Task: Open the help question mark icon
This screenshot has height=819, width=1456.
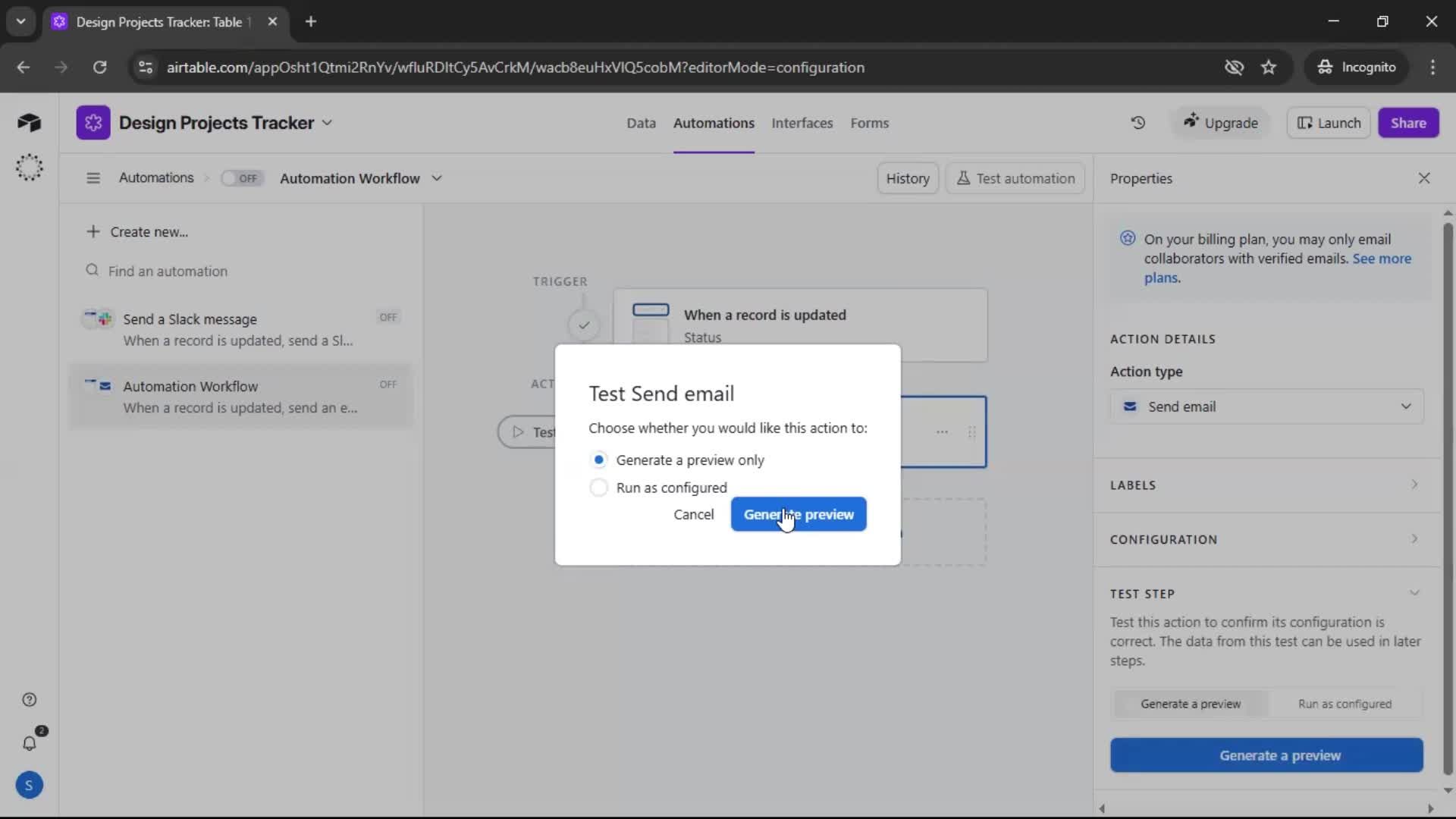Action: [x=29, y=700]
